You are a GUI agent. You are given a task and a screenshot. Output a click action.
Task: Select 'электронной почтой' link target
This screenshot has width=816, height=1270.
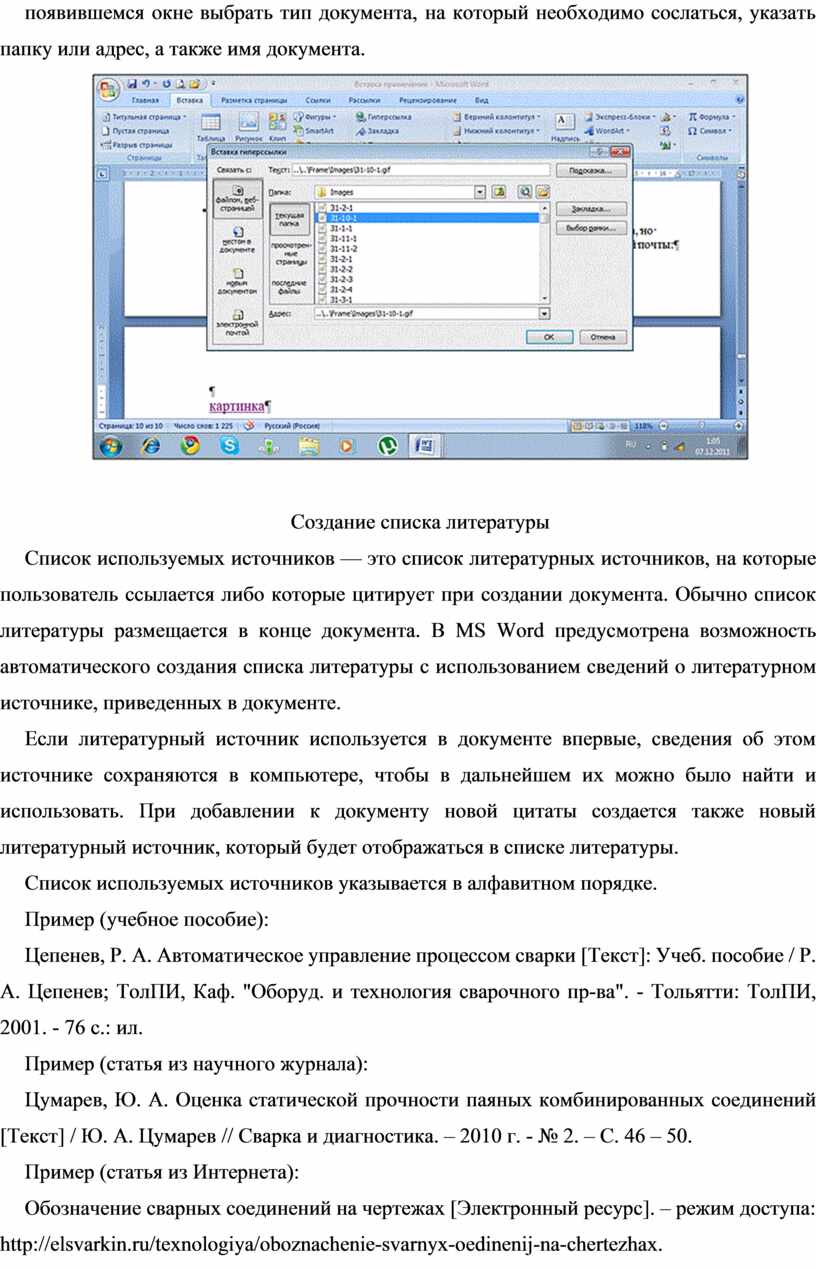(238, 324)
